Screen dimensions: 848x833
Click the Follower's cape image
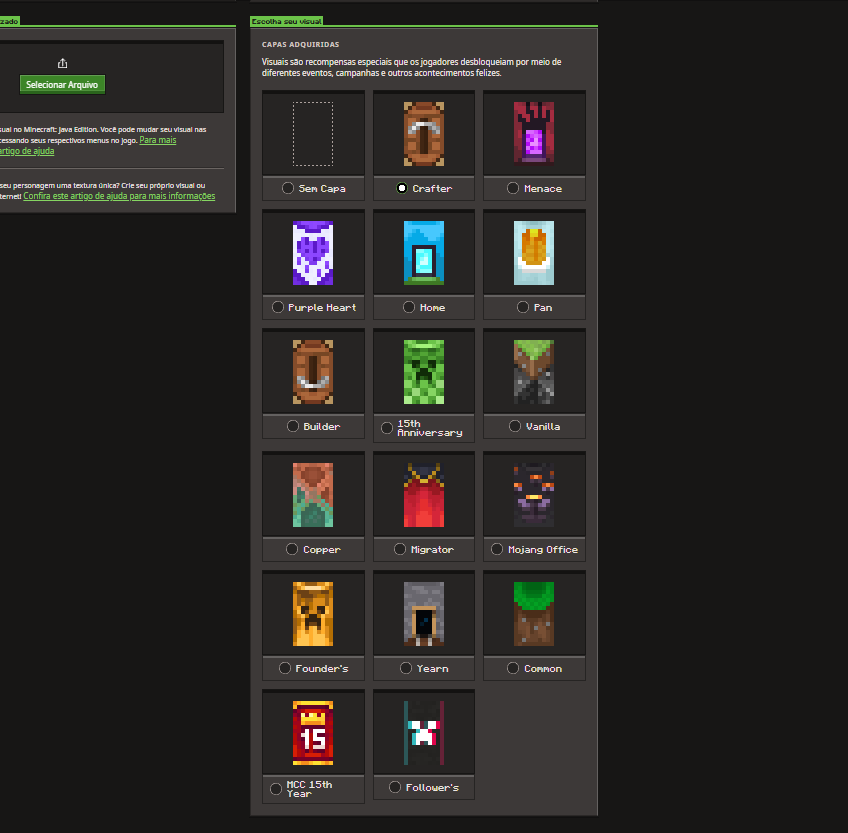[x=424, y=733]
